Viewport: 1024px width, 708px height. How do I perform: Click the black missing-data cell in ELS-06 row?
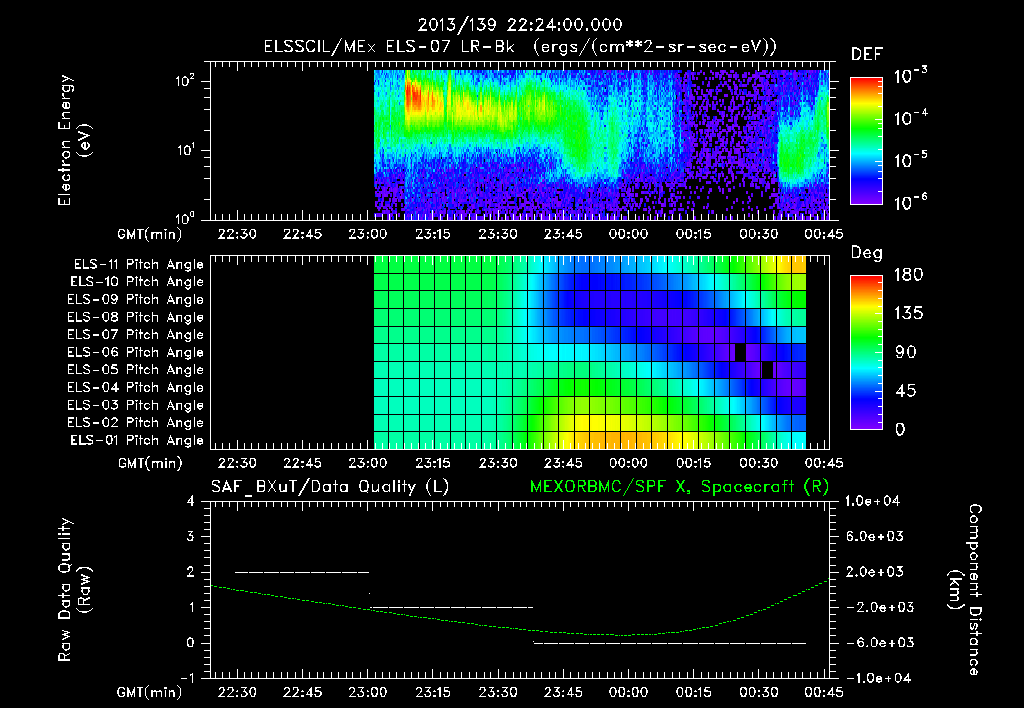pos(740,353)
